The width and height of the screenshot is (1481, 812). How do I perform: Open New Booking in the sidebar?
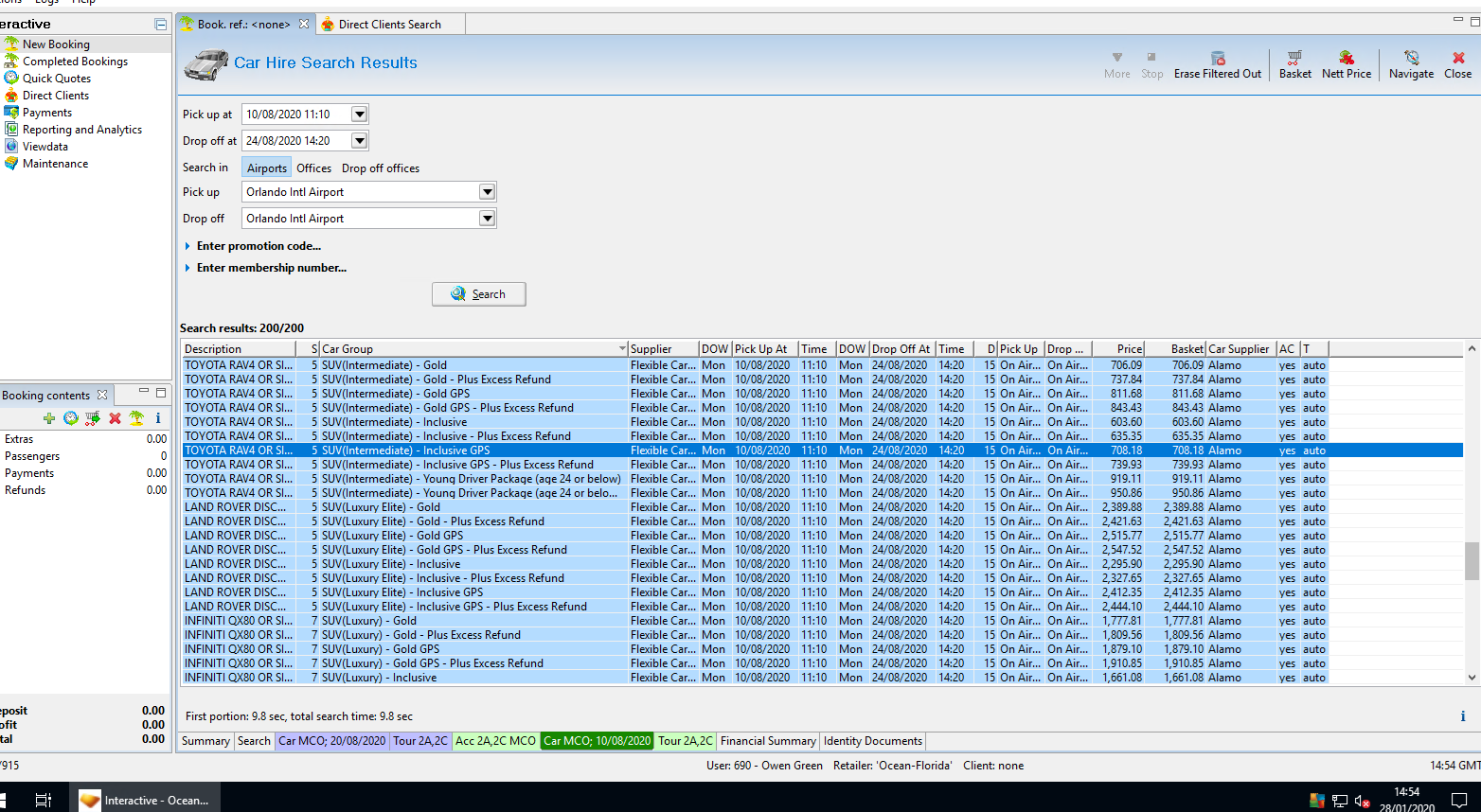pyautogui.click(x=56, y=44)
